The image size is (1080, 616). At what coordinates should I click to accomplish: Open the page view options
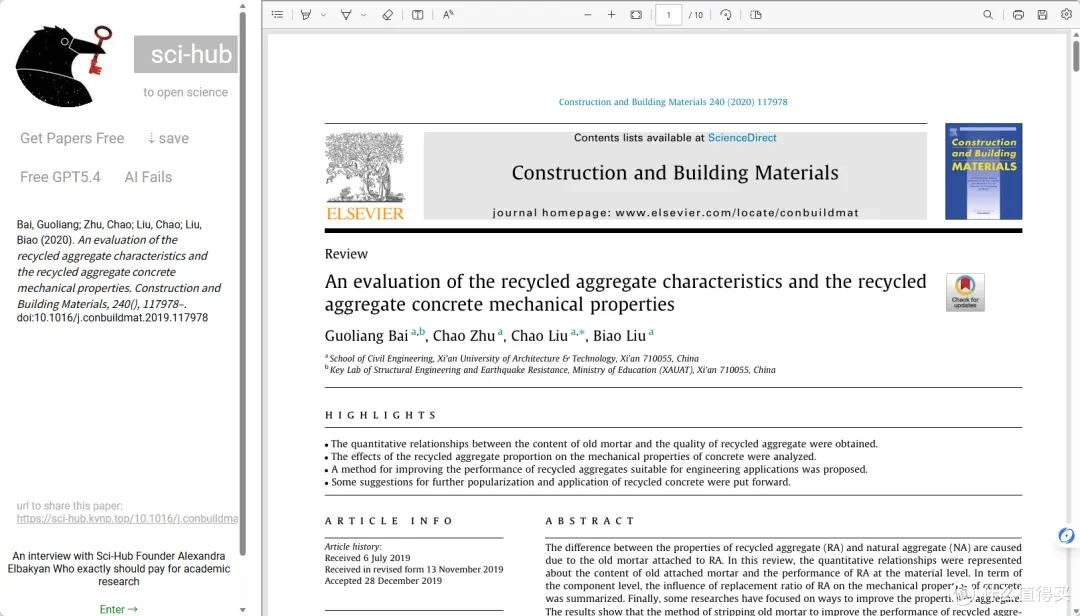point(756,14)
